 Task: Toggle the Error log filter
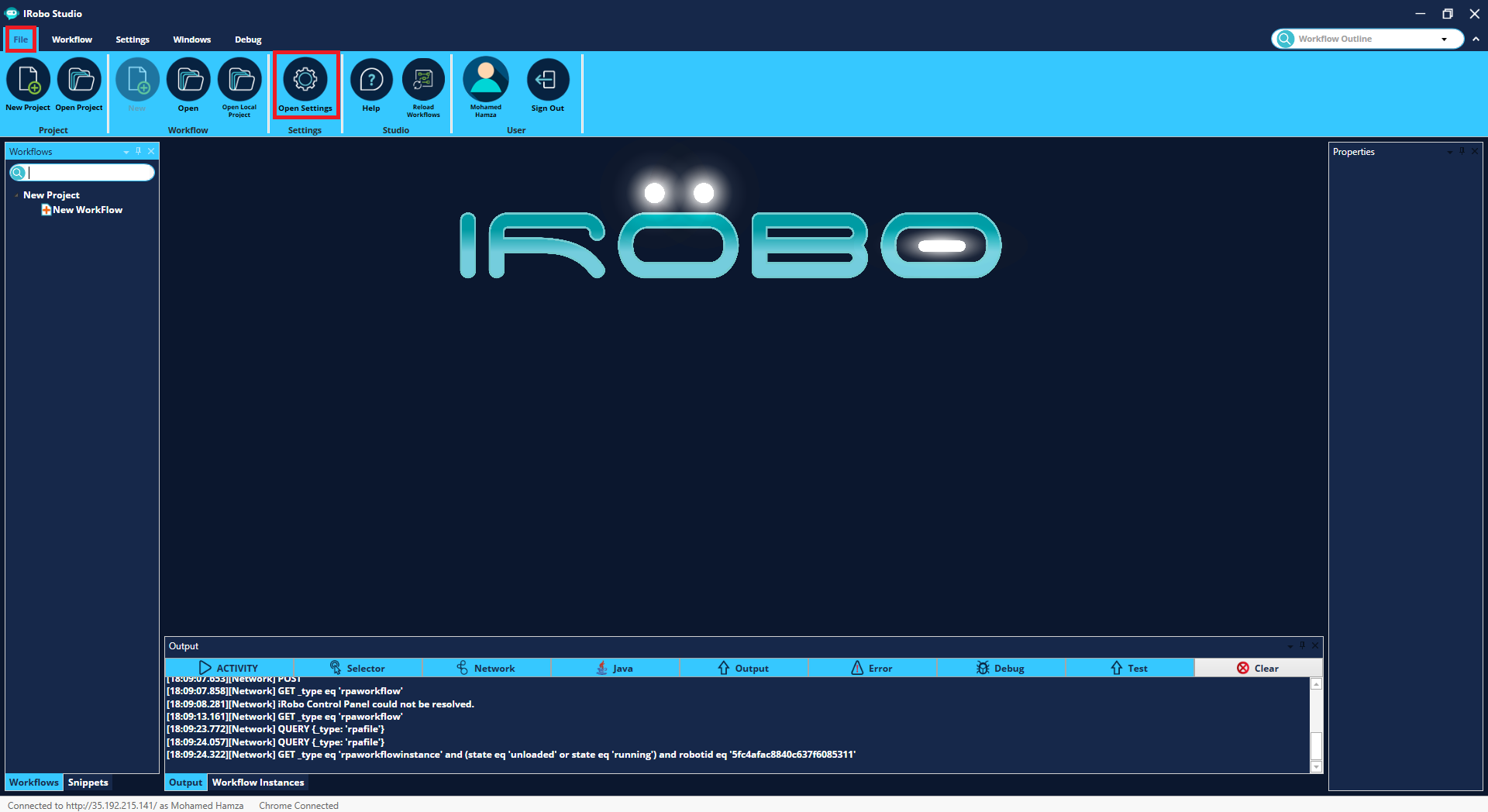coord(872,668)
